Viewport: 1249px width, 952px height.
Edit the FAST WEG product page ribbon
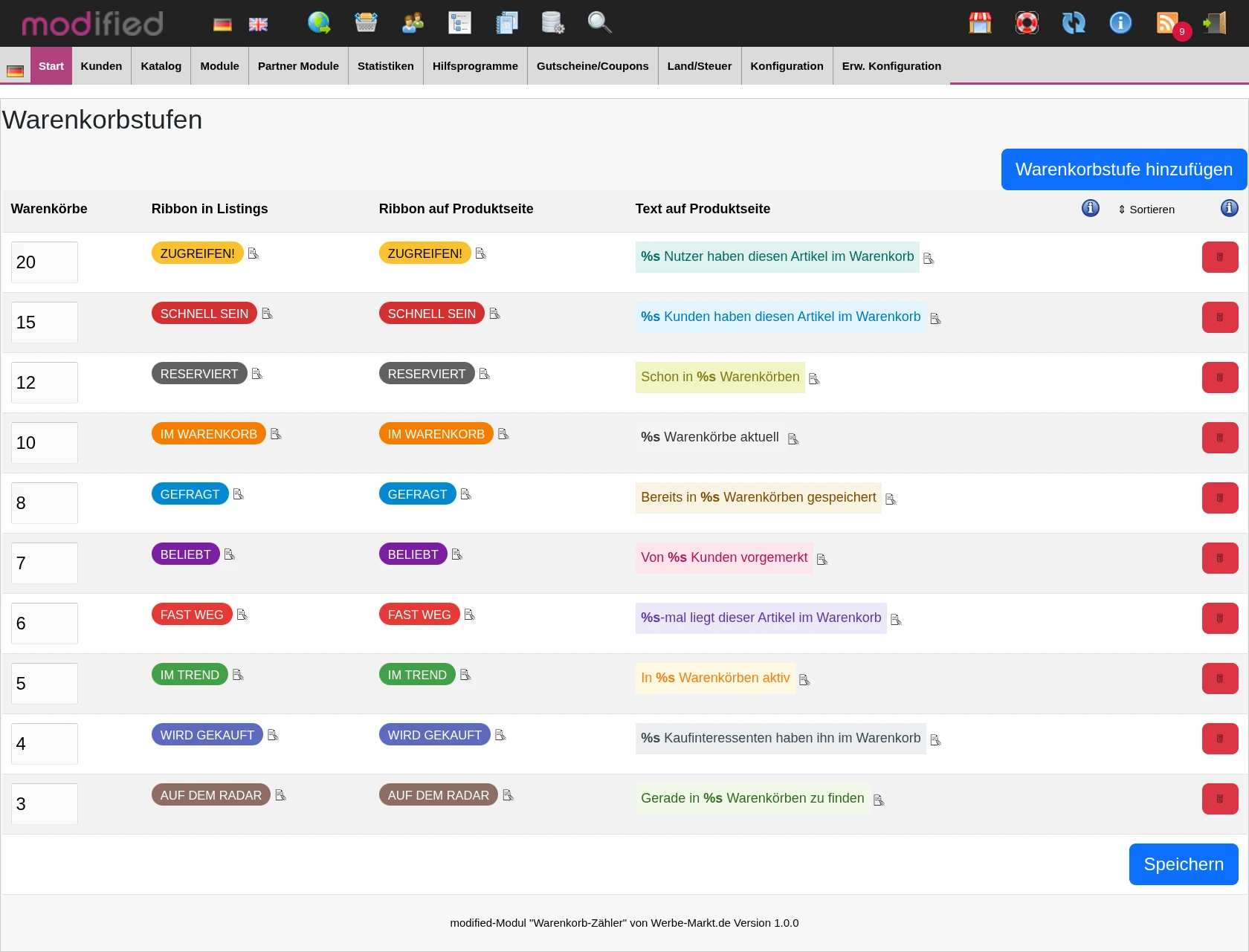coord(469,615)
